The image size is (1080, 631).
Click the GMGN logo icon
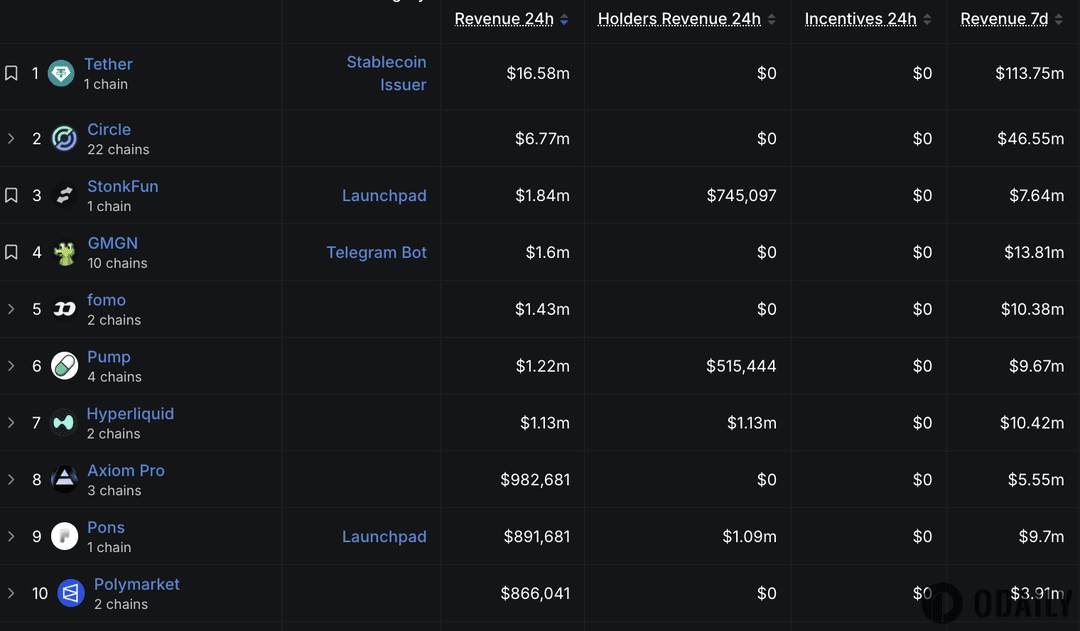point(65,253)
